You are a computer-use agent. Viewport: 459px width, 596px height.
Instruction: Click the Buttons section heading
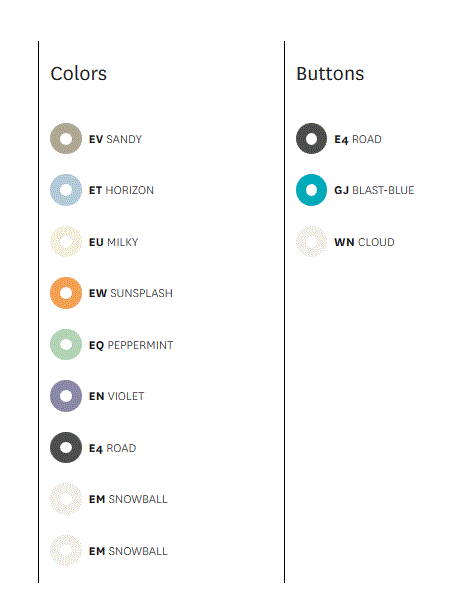pyautogui.click(x=330, y=74)
